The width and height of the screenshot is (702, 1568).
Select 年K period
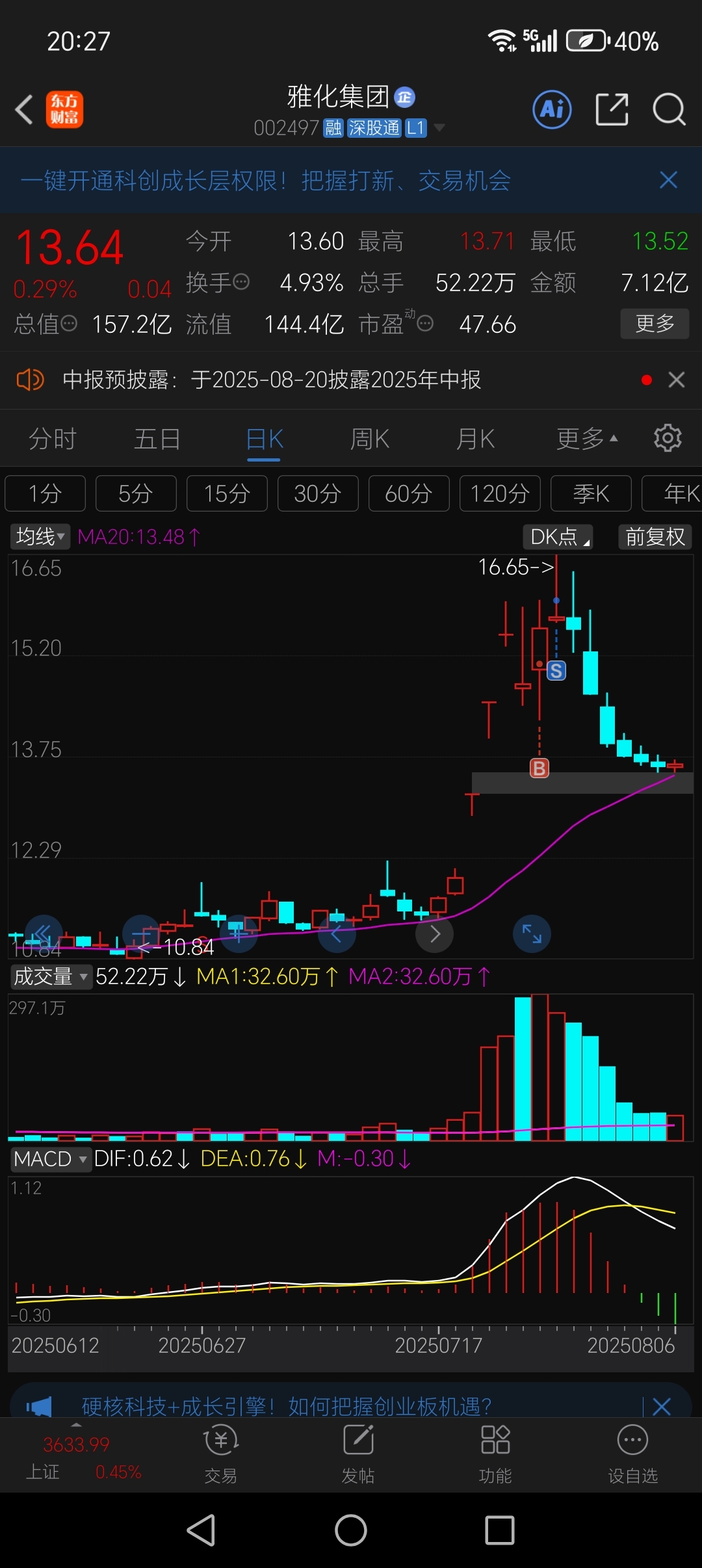672,493
